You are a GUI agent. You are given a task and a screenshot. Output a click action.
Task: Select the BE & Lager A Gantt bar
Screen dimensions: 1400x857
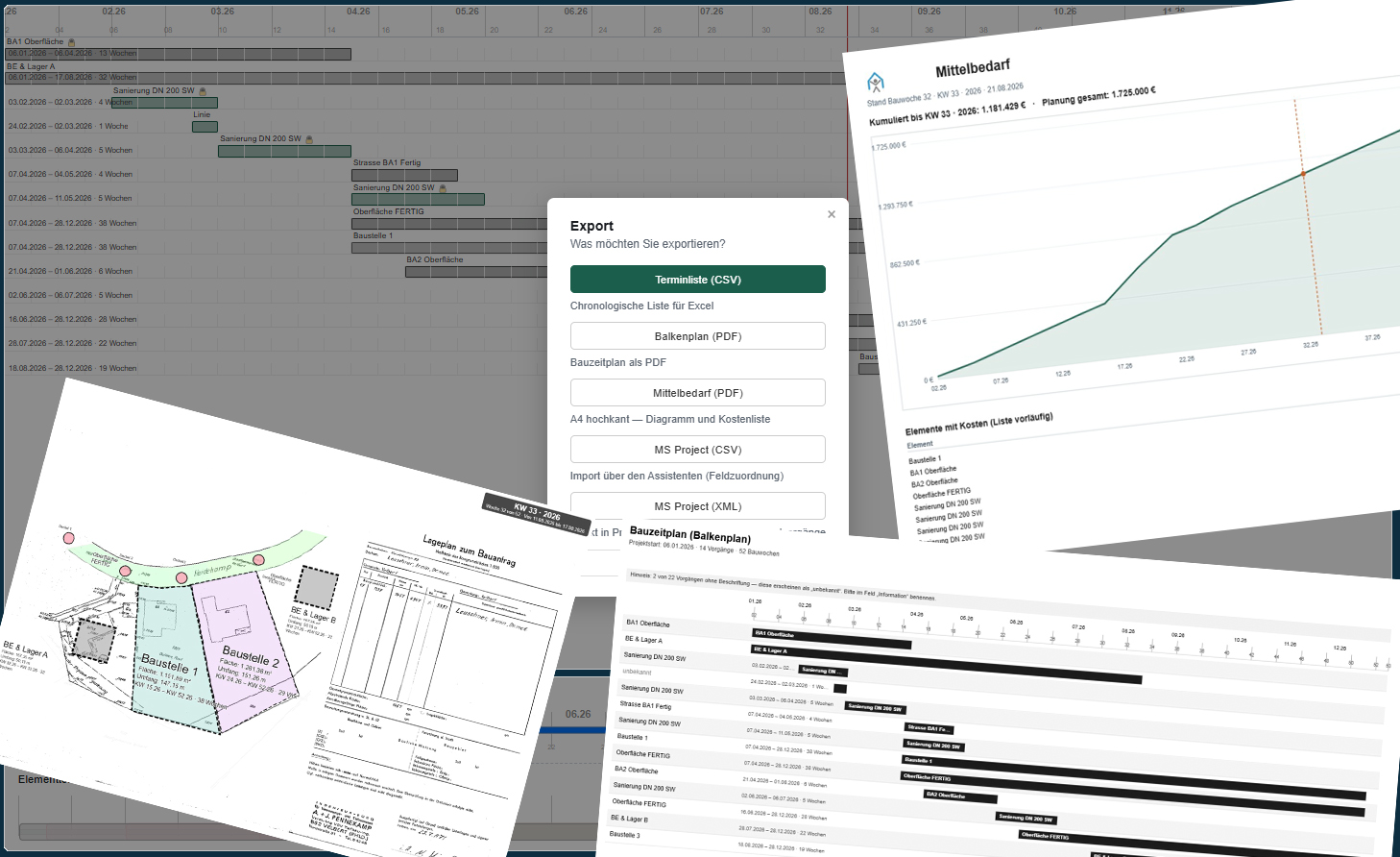pos(426,78)
